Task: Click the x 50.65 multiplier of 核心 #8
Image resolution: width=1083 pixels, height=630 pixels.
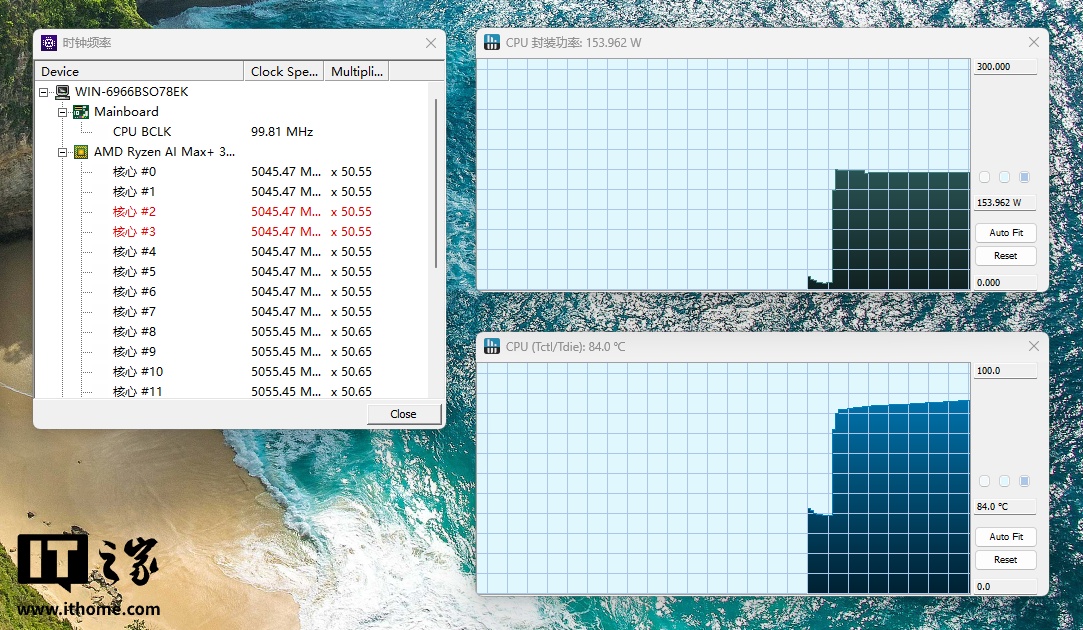Action: tap(352, 332)
